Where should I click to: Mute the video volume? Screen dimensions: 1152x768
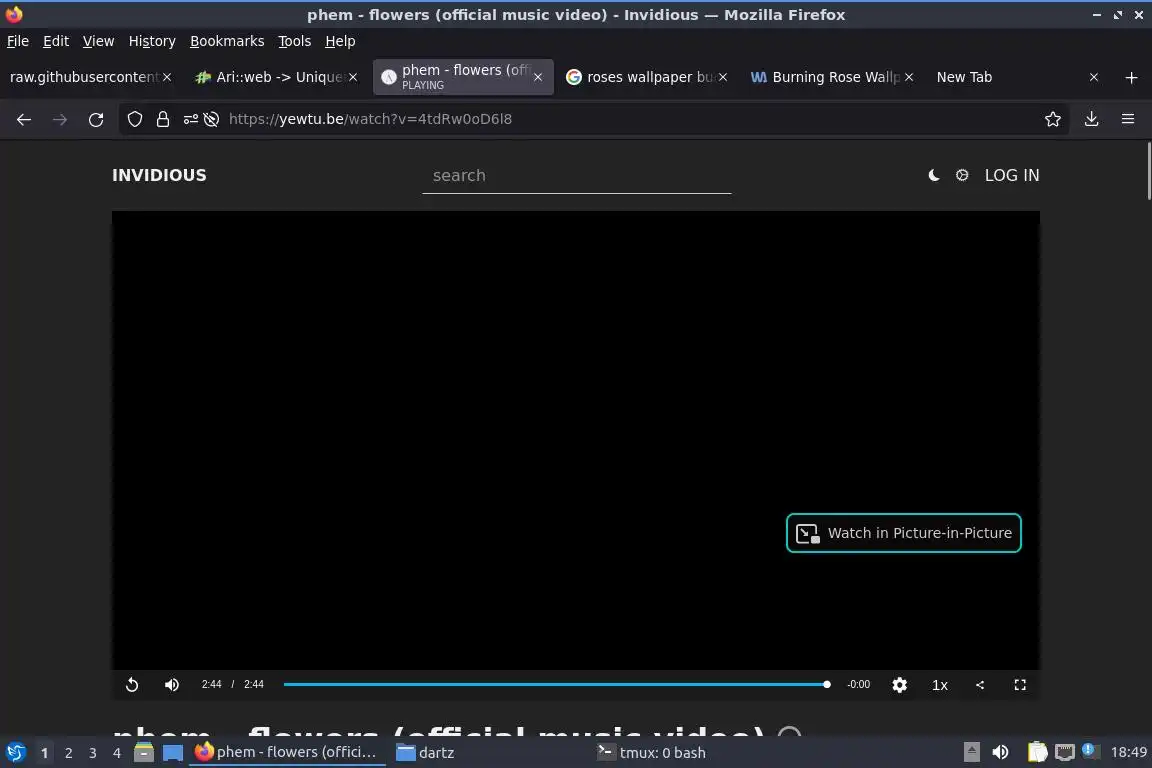click(x=172, y=685)
